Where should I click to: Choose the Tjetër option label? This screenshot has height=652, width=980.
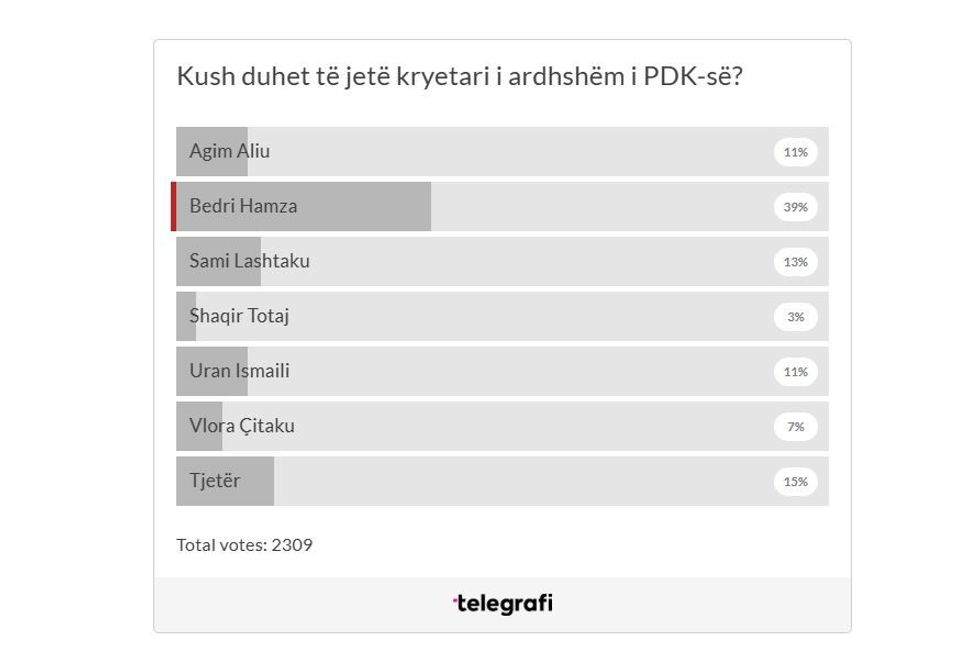(215, 482)
